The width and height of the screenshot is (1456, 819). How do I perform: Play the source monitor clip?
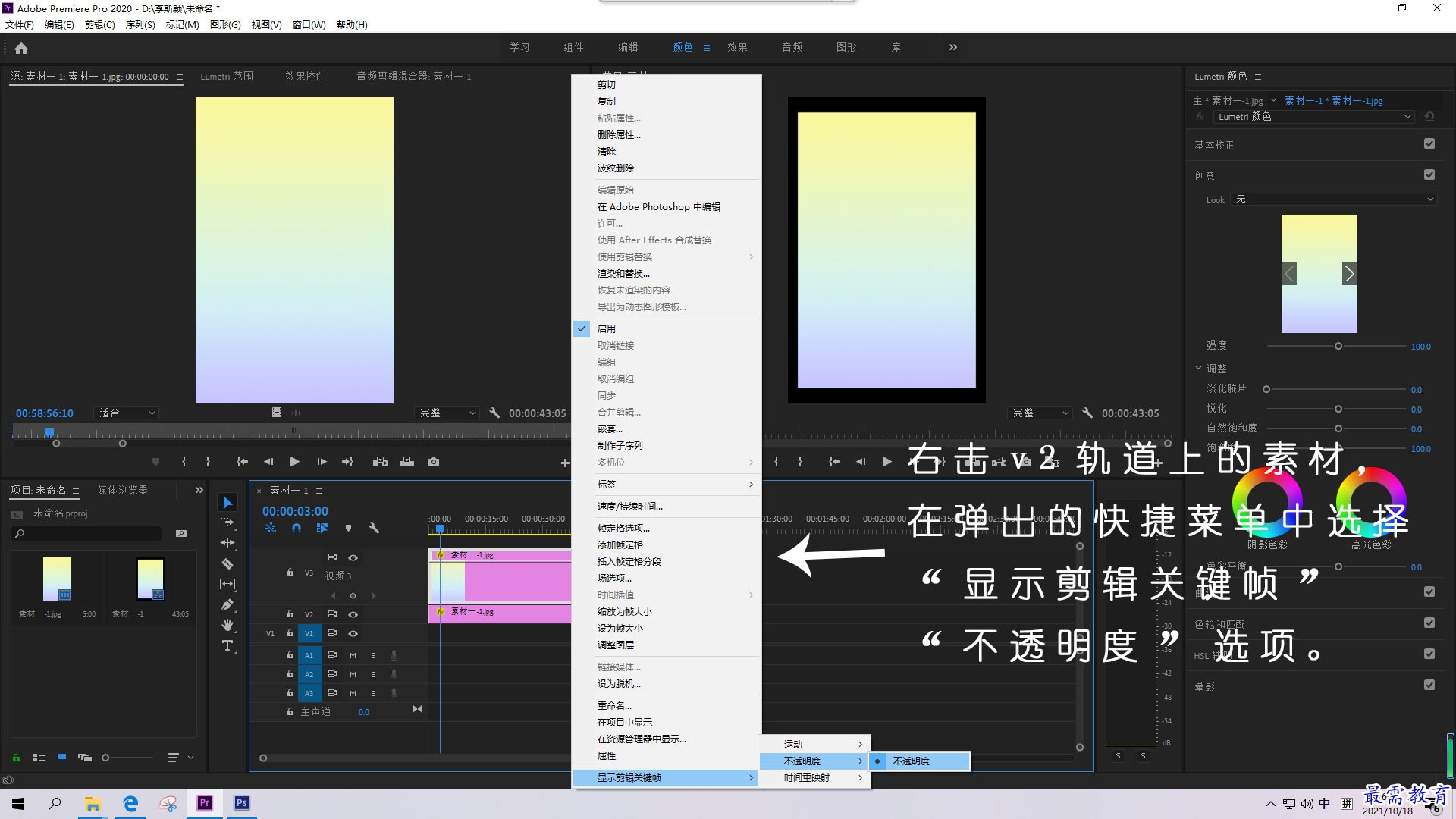[x=295, y=462]
